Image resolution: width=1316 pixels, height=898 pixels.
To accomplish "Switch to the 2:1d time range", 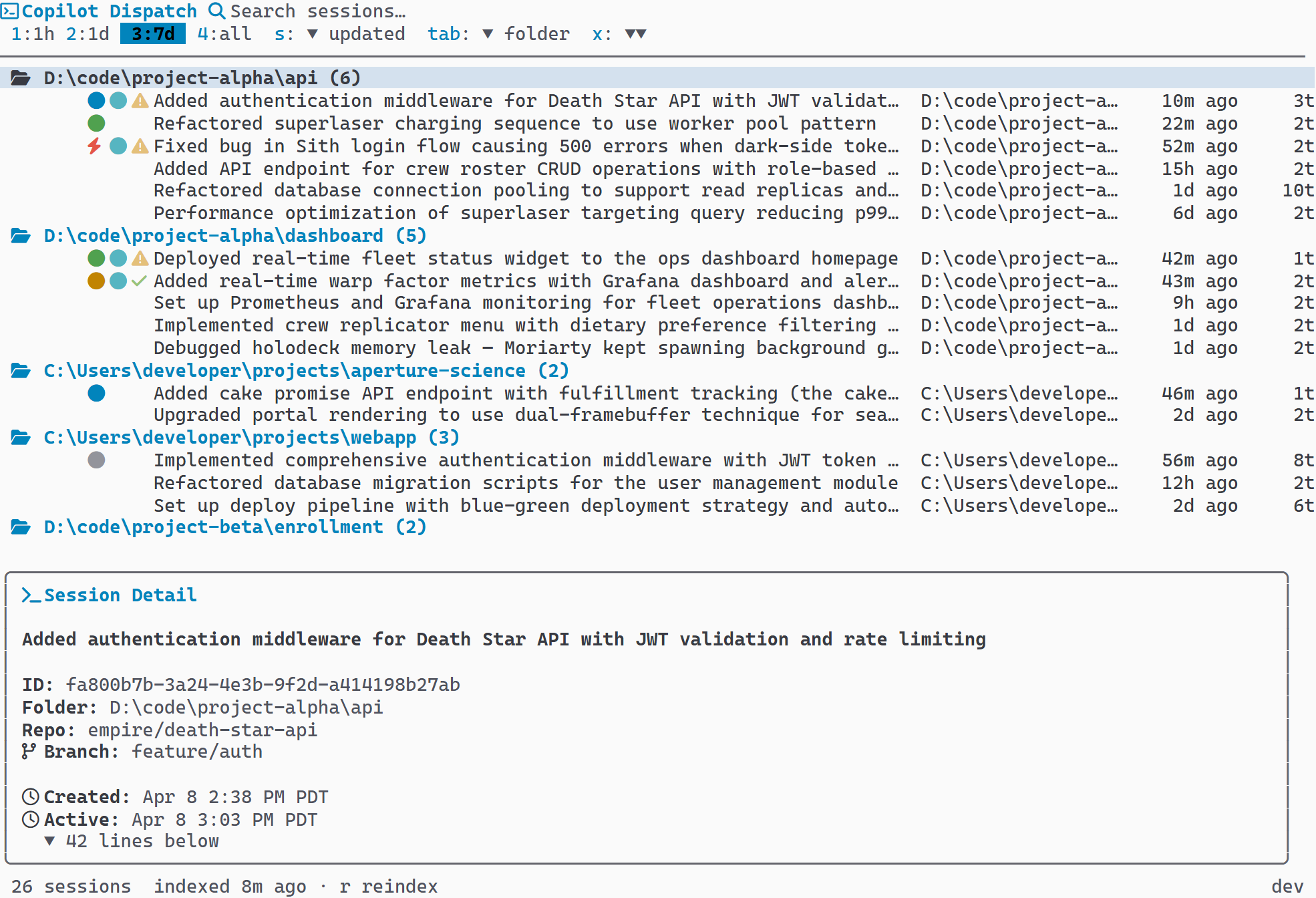I will tap(88, 34).
